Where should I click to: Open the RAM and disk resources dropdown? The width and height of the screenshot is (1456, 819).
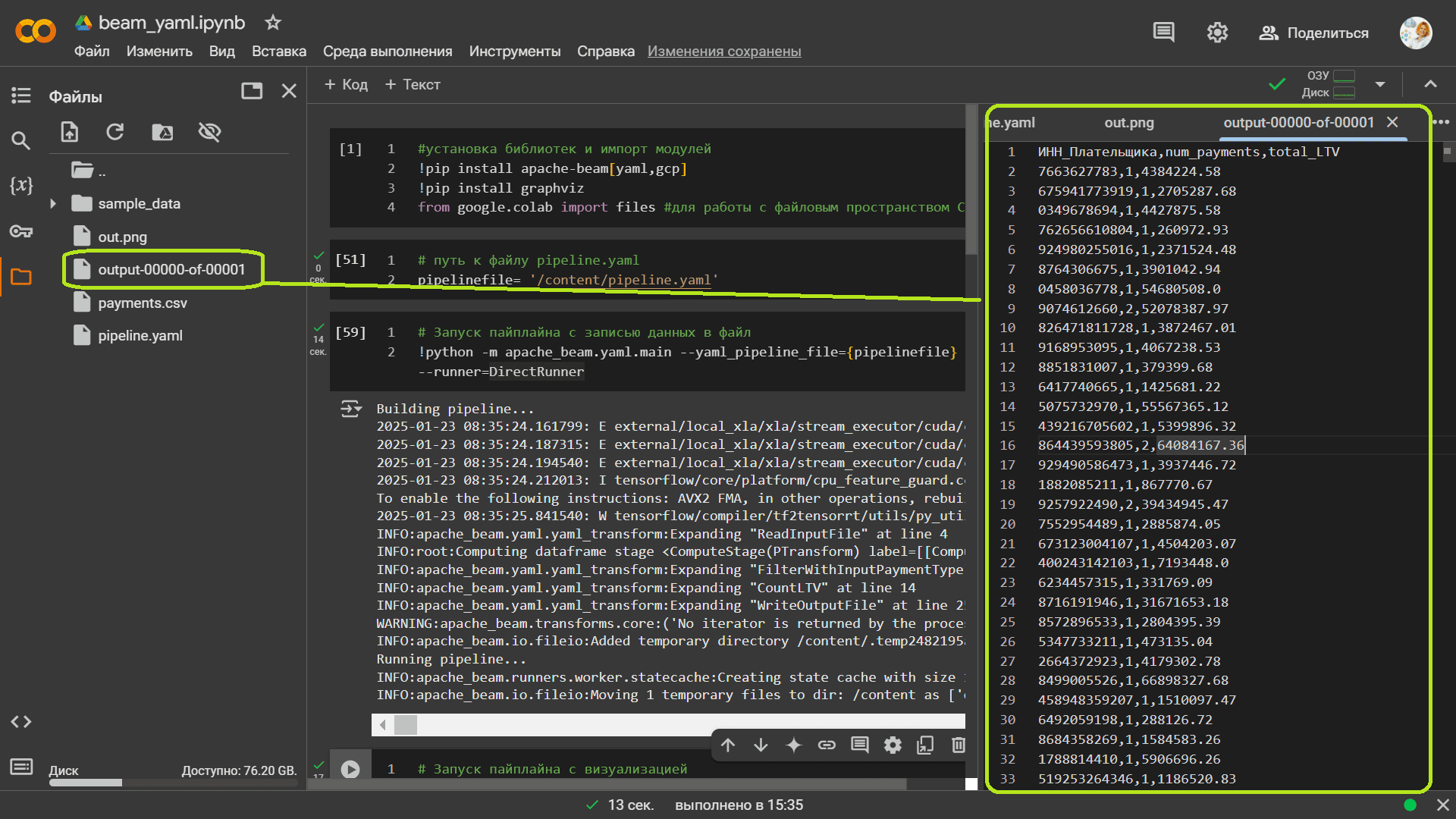coord(1380,84)
